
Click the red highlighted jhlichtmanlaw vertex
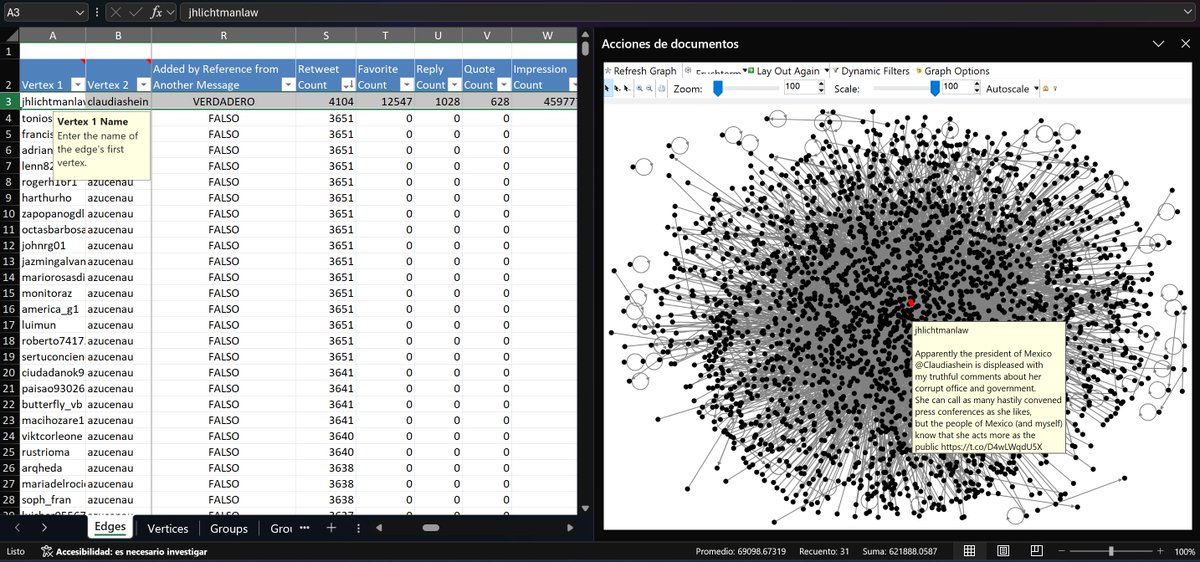[x=911, y=302]
